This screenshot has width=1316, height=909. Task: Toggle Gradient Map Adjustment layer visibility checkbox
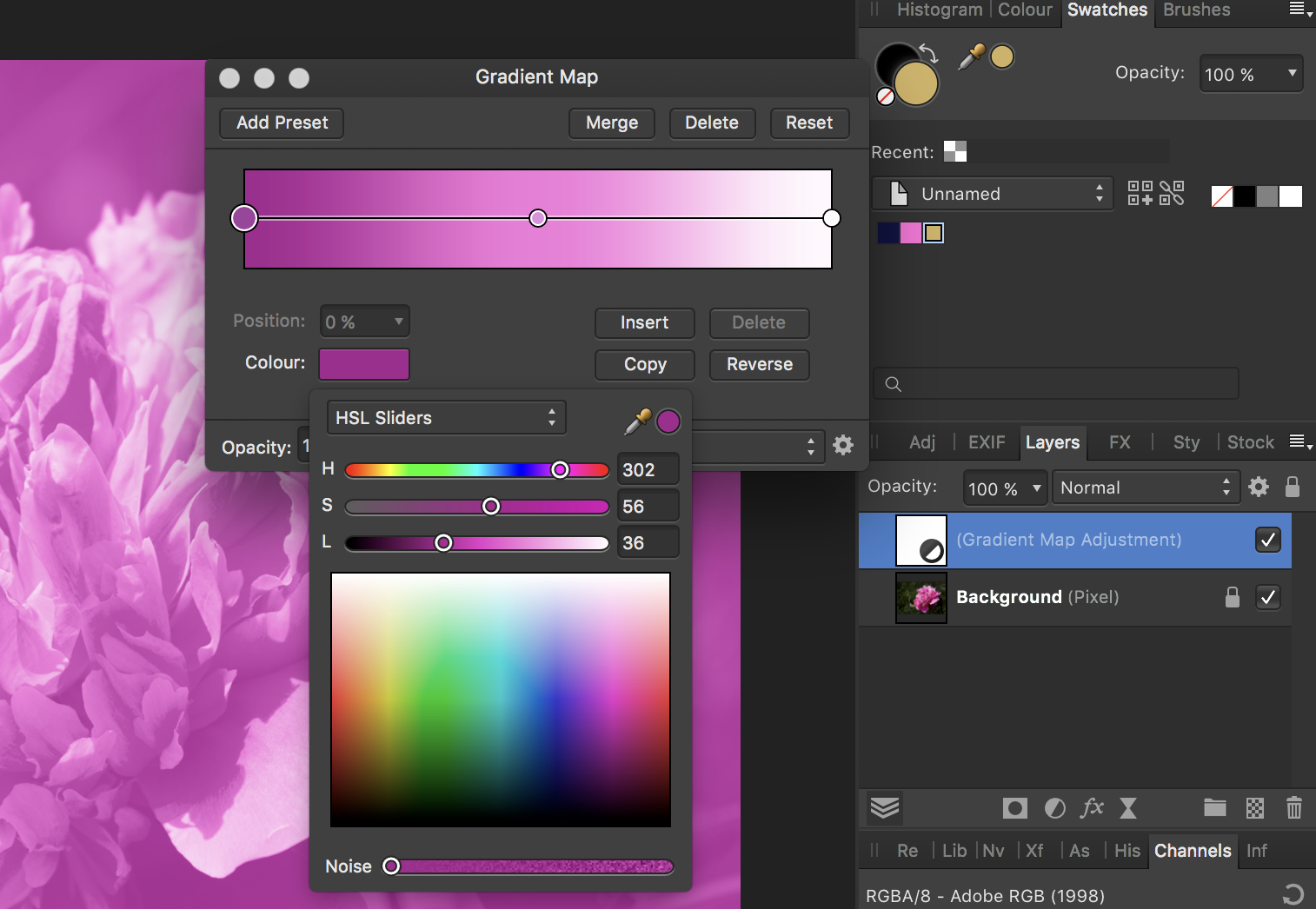point(1268,540)
